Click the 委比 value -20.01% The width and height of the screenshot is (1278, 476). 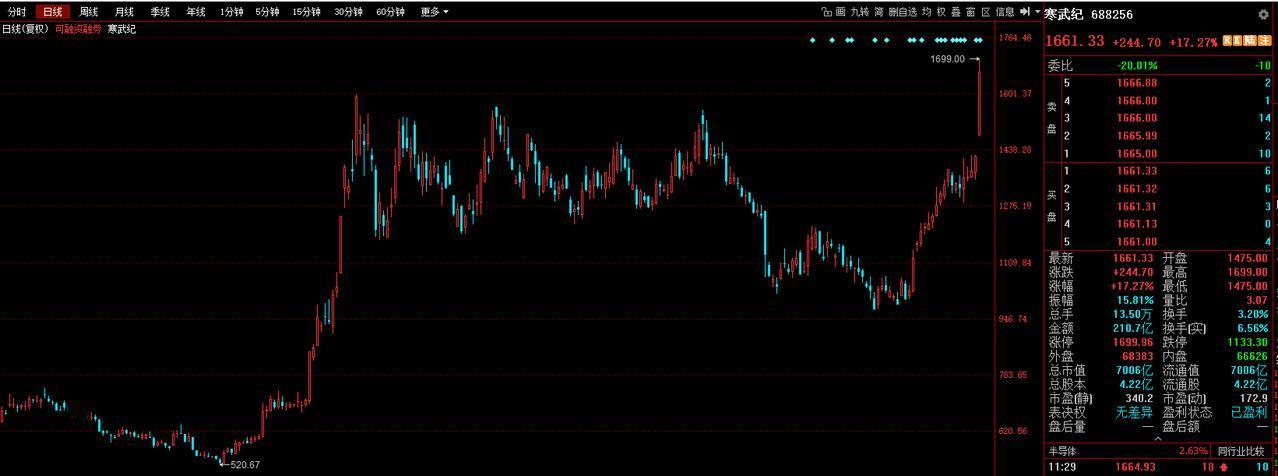click(1136, 65)
